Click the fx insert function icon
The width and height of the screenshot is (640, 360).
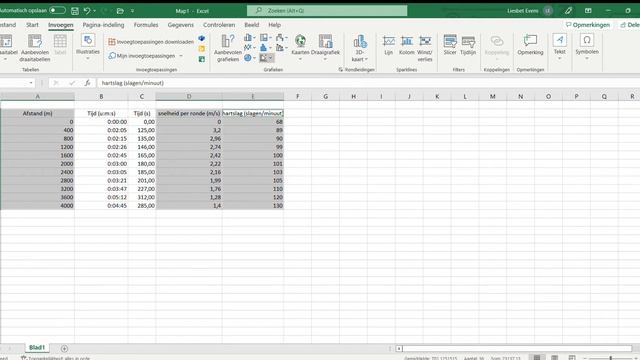pos(87,83)
